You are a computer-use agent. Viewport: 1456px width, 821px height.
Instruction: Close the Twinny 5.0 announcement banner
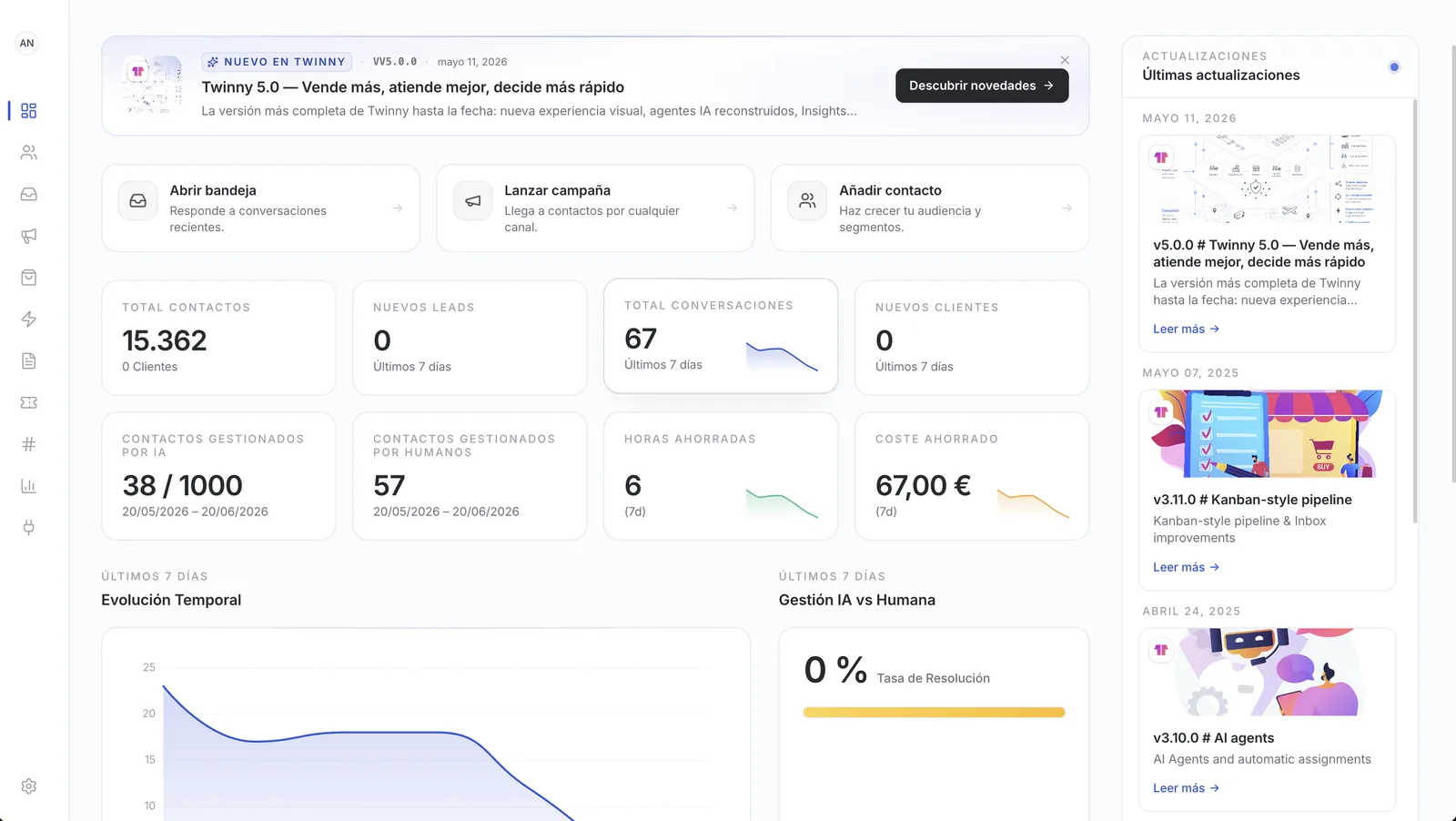1065,60
